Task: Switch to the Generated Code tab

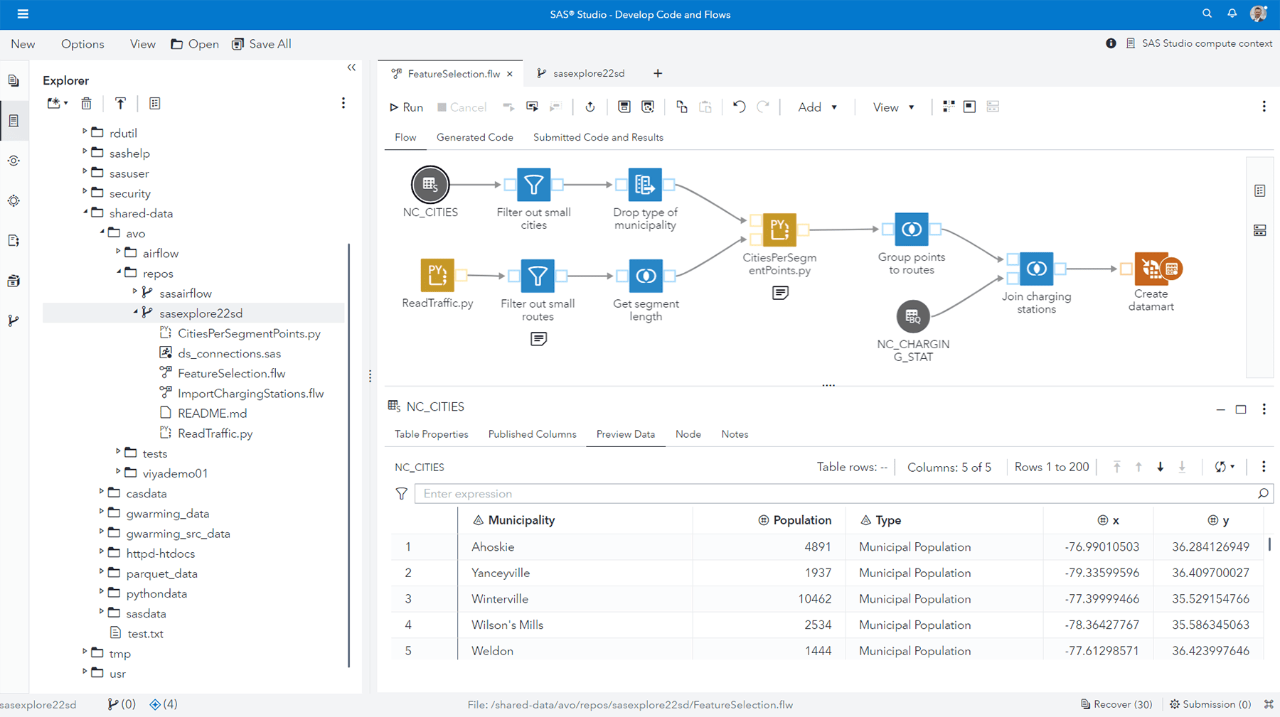Action: click(x=474, y=137)
